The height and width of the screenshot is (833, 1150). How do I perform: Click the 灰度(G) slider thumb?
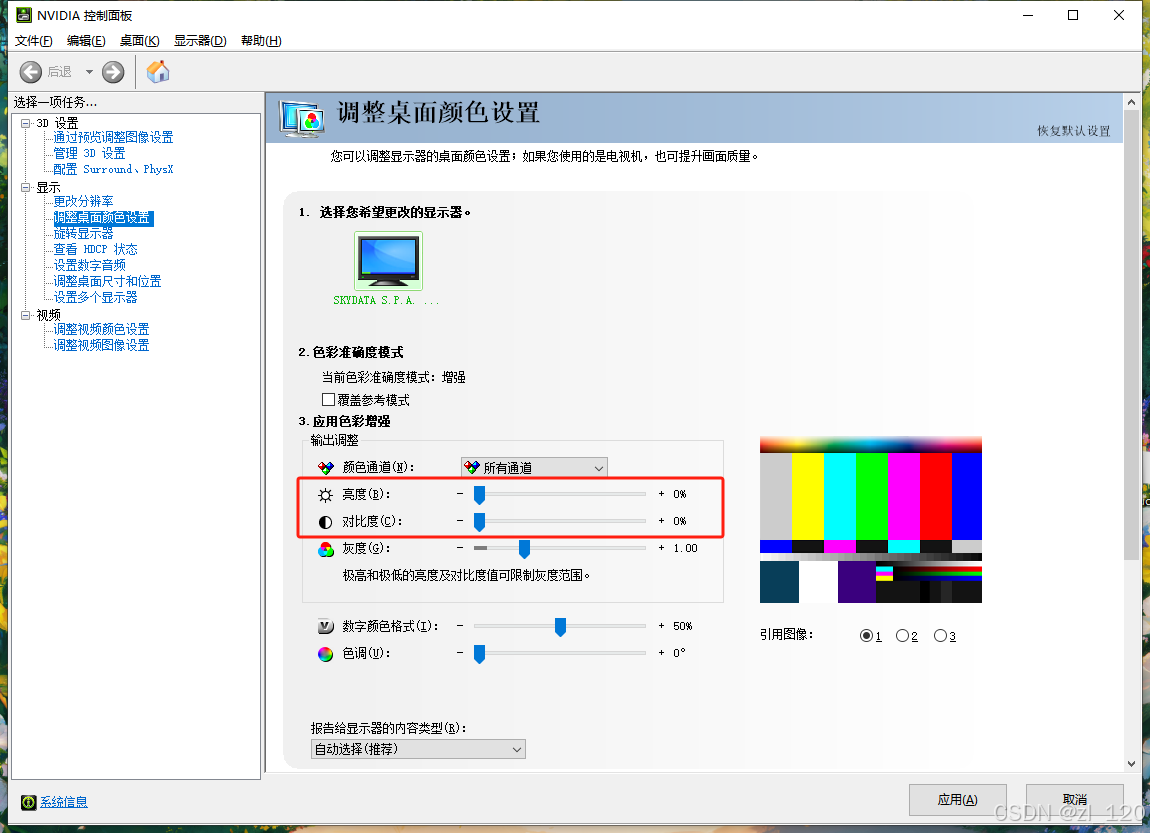pyautogui.click(x=524, y=549)
